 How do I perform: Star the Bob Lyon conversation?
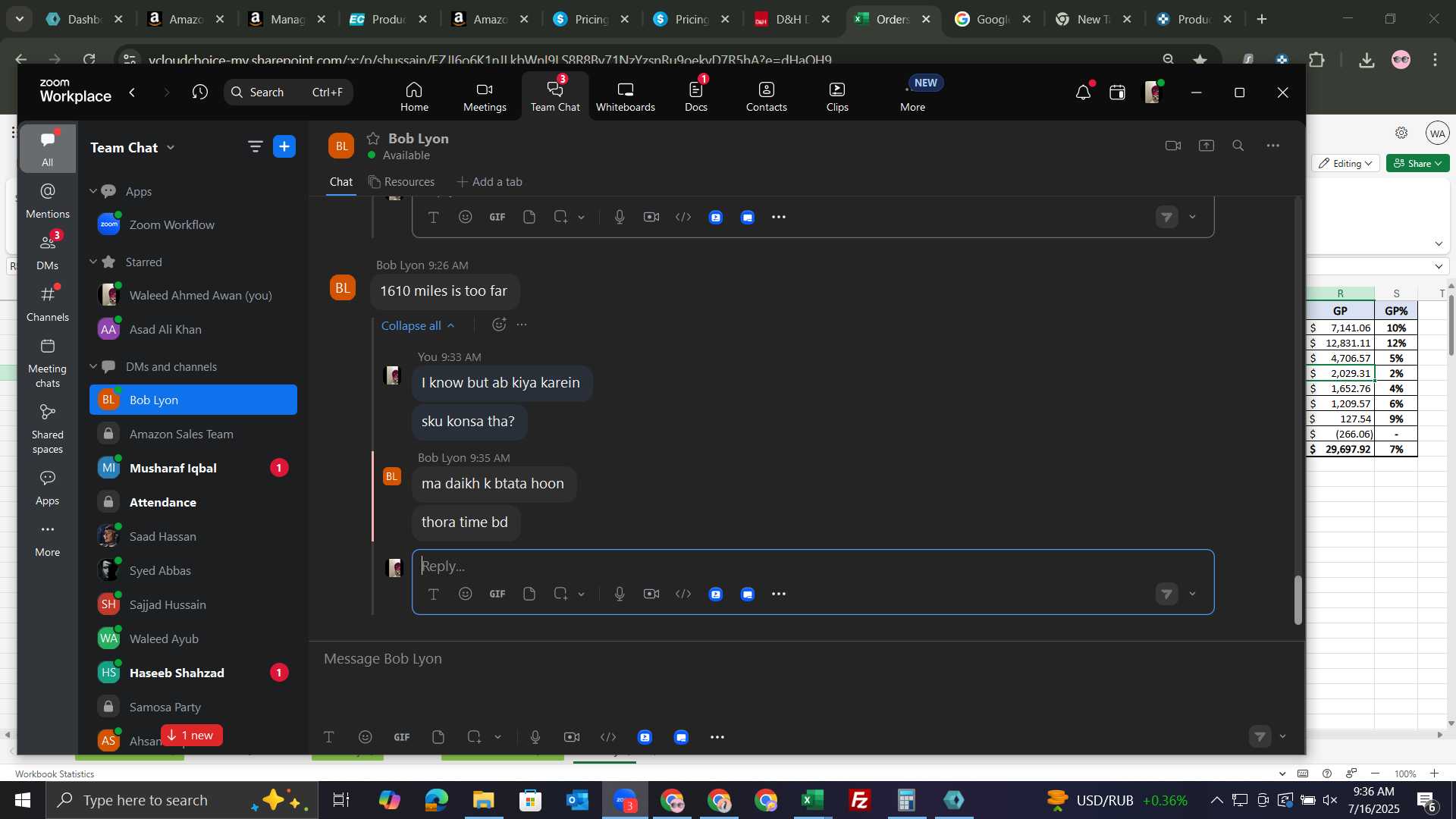pyautogui.click(x=373, y=139)
